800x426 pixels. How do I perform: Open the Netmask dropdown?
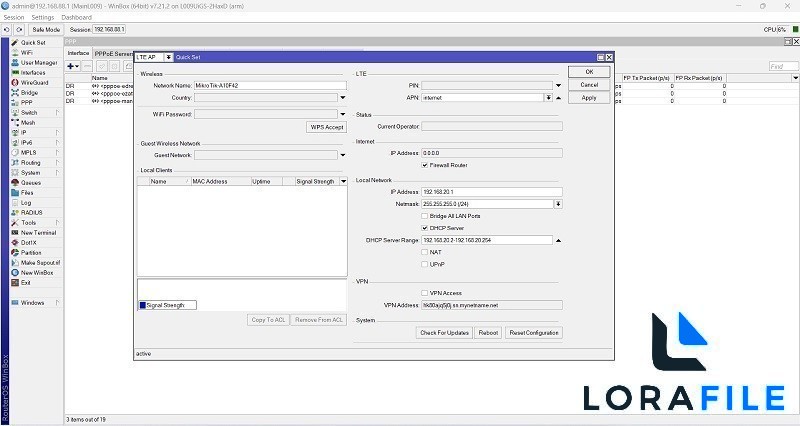pos(558,204)
